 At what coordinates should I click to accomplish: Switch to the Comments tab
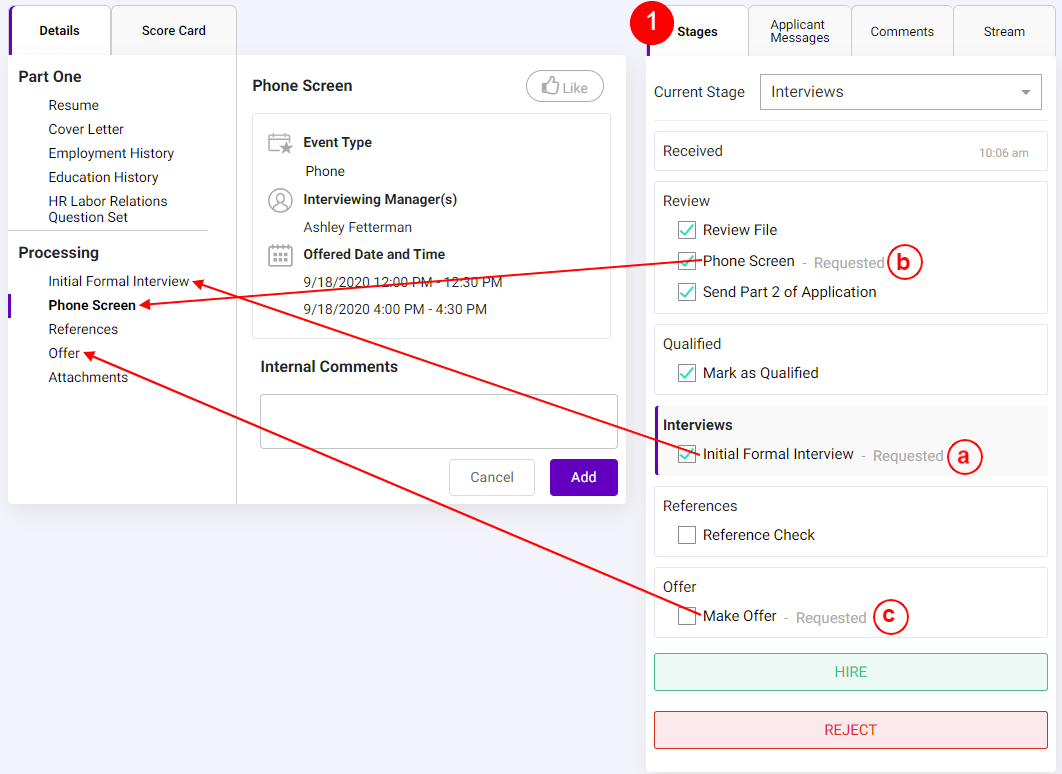coord(901,31)
